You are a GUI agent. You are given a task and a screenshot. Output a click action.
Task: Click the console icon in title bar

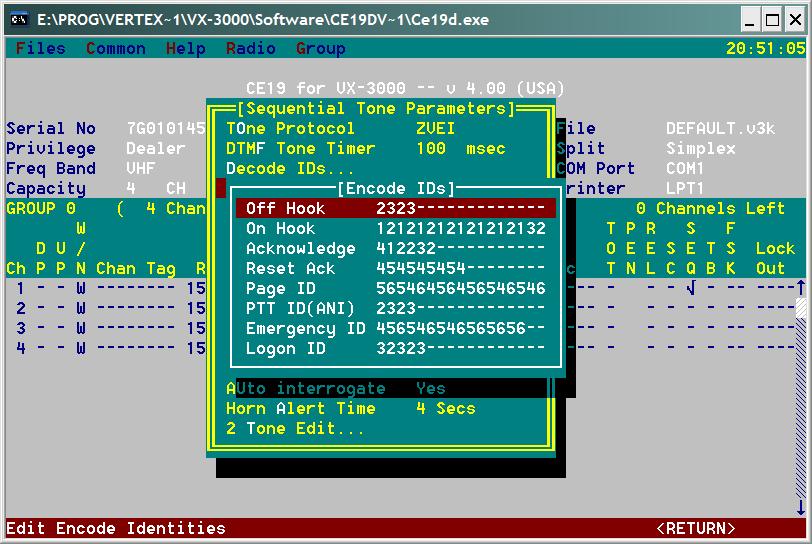pyautogui.click(x=19, y=20)
